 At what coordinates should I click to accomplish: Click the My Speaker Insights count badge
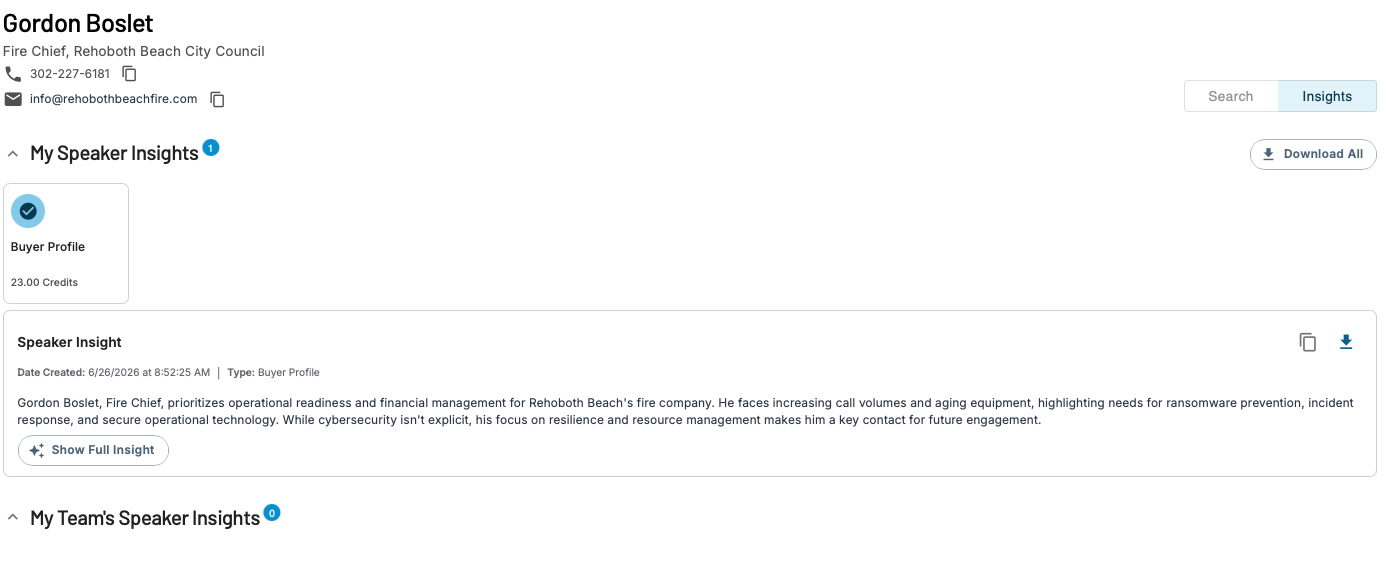pos(210,148)
